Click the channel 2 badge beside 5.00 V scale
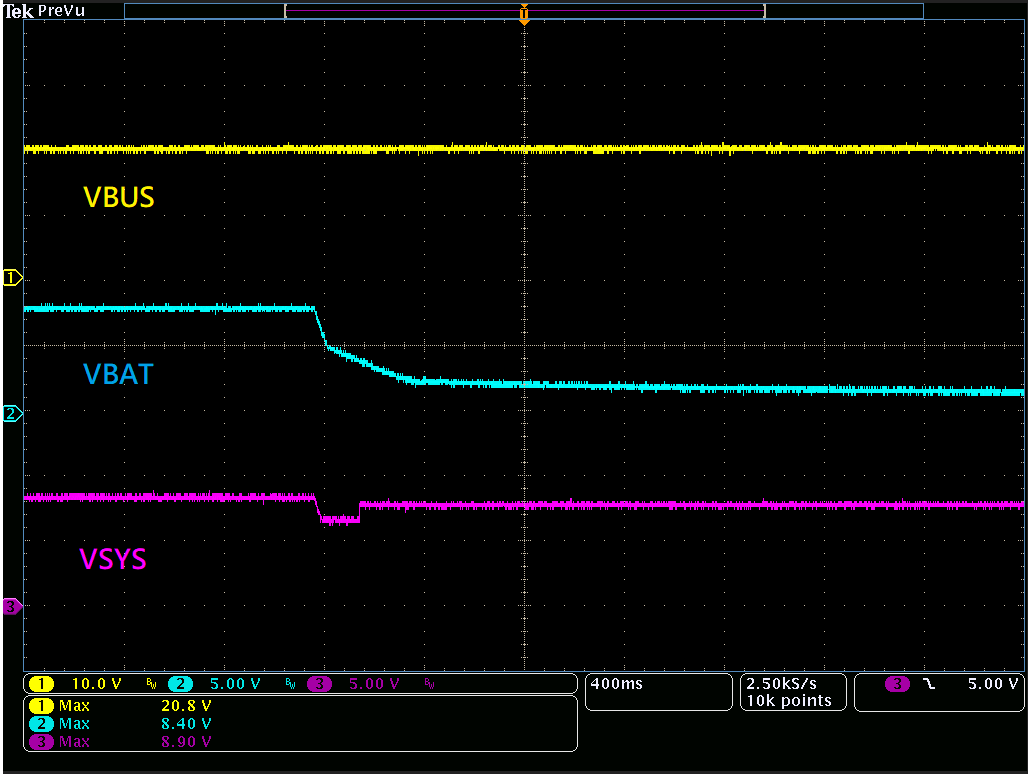Viewport: 1028px width, 774px height. click(180, 684)
